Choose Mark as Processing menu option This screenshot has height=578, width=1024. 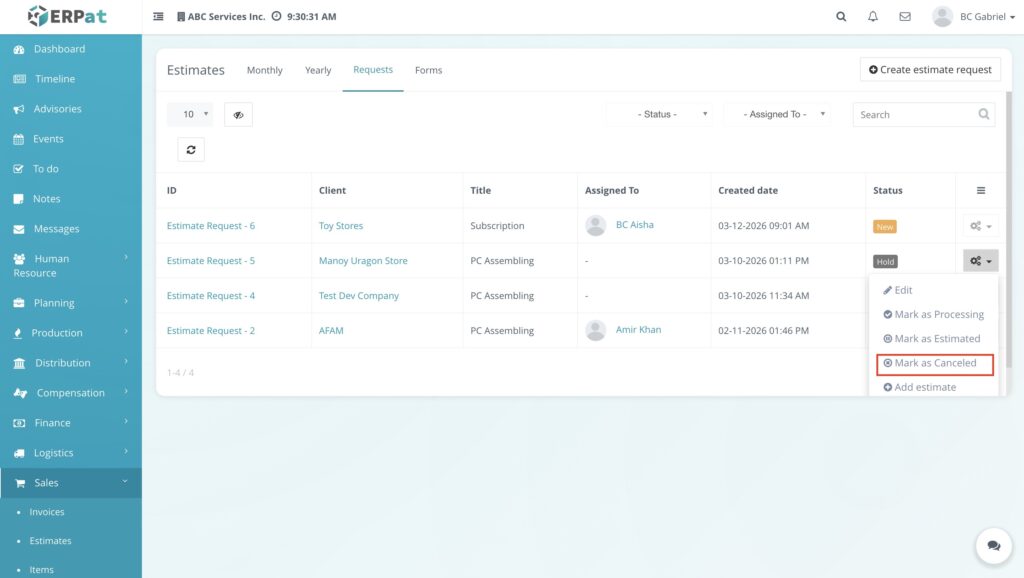(x=933, y=314)
